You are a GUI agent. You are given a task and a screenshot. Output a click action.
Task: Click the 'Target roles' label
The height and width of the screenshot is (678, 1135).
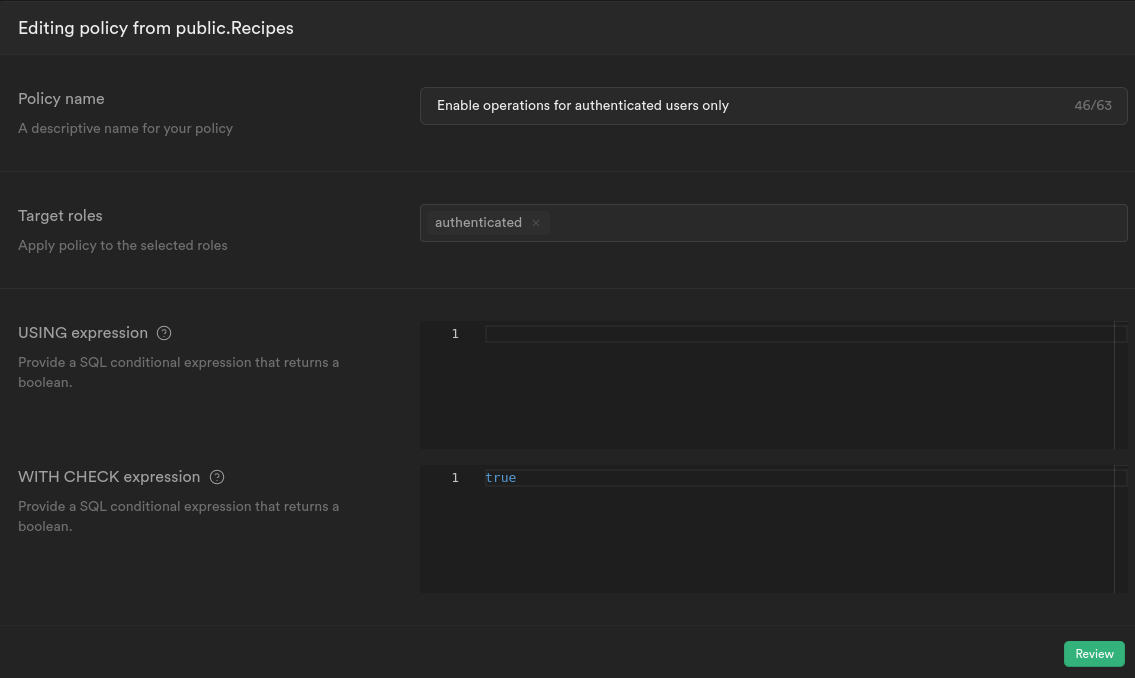click(60, 216)
